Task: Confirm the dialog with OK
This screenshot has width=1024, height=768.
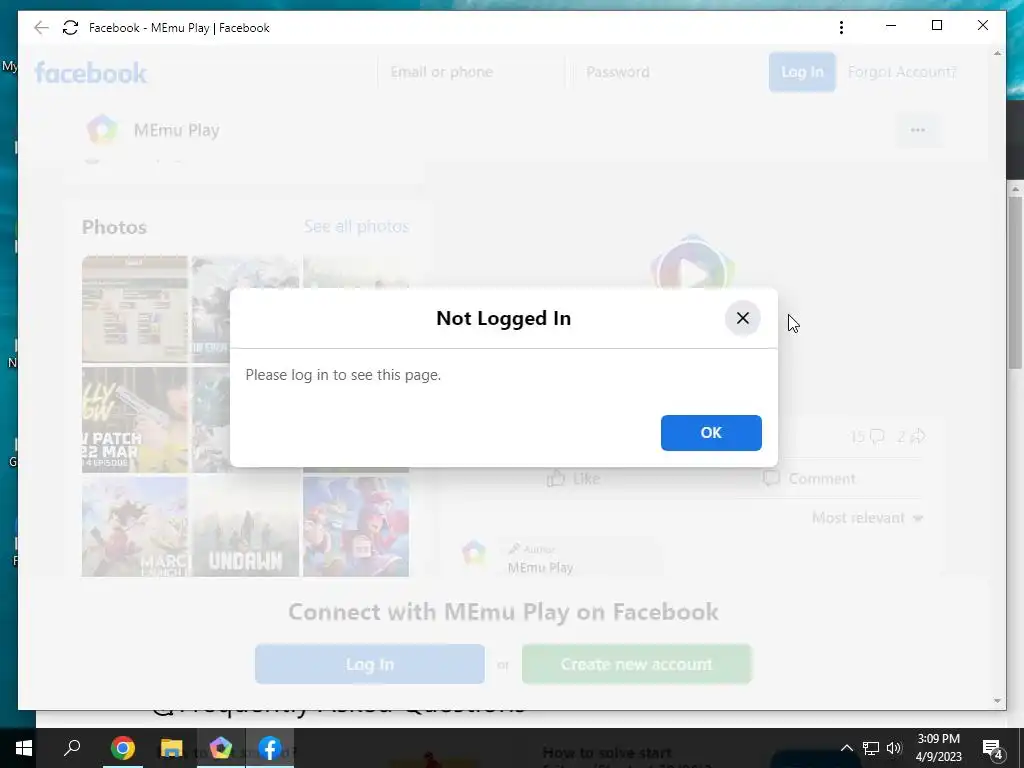Action: click(711, 432)
